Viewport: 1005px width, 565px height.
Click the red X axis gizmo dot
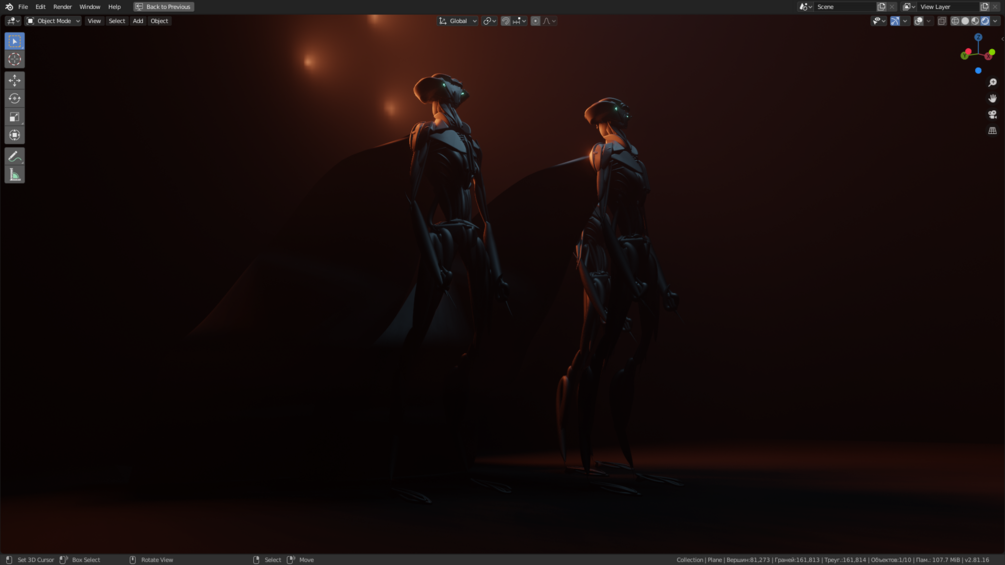(x=988, y=56)
